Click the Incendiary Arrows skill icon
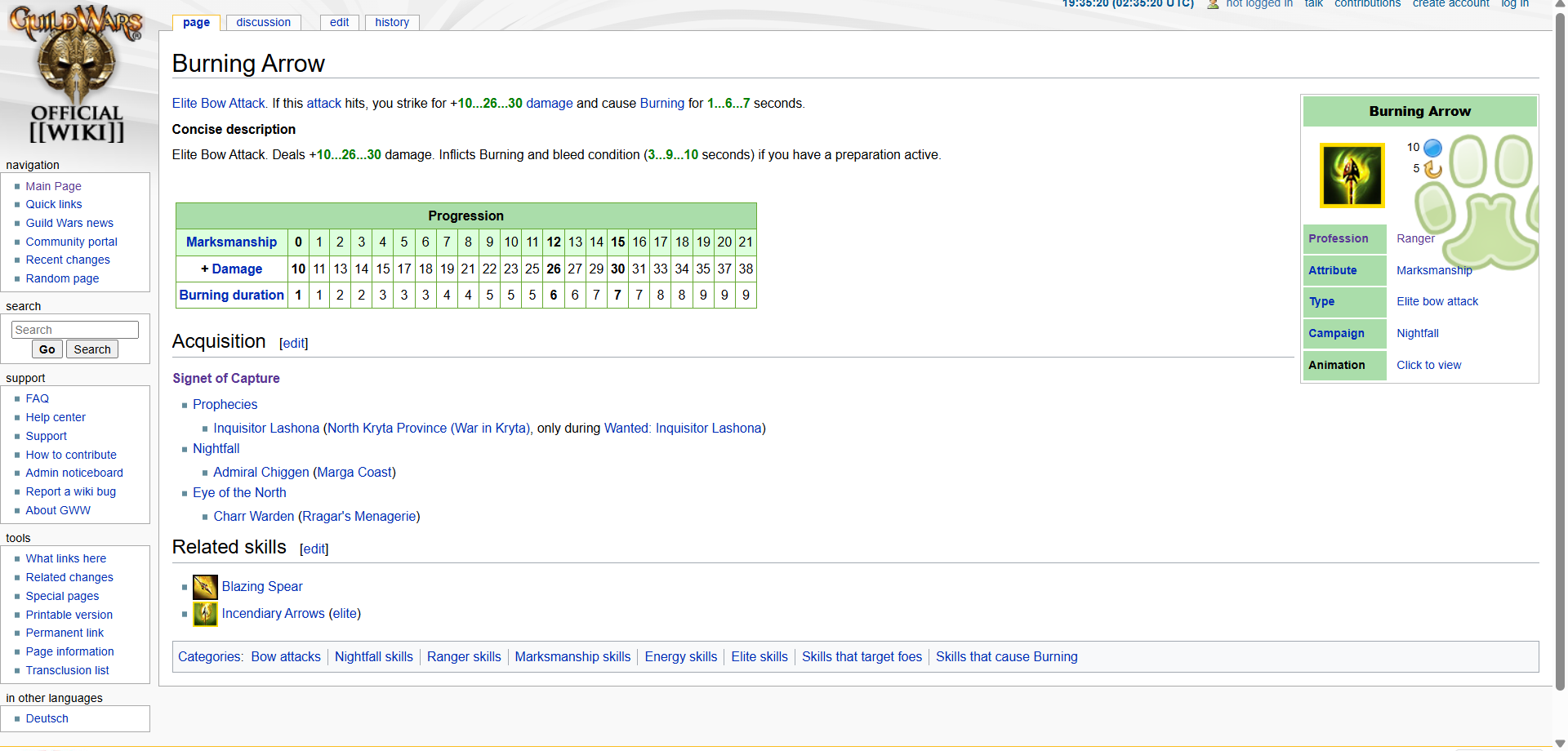The image size is (1568, 751). point(205,614)
